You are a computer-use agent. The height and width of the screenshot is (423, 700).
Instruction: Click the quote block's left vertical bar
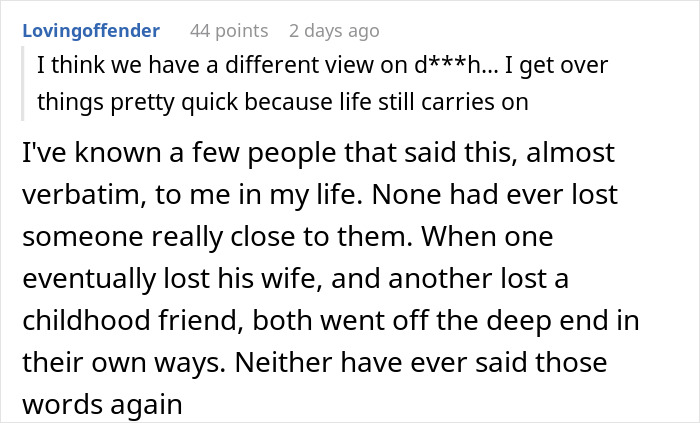28,83
